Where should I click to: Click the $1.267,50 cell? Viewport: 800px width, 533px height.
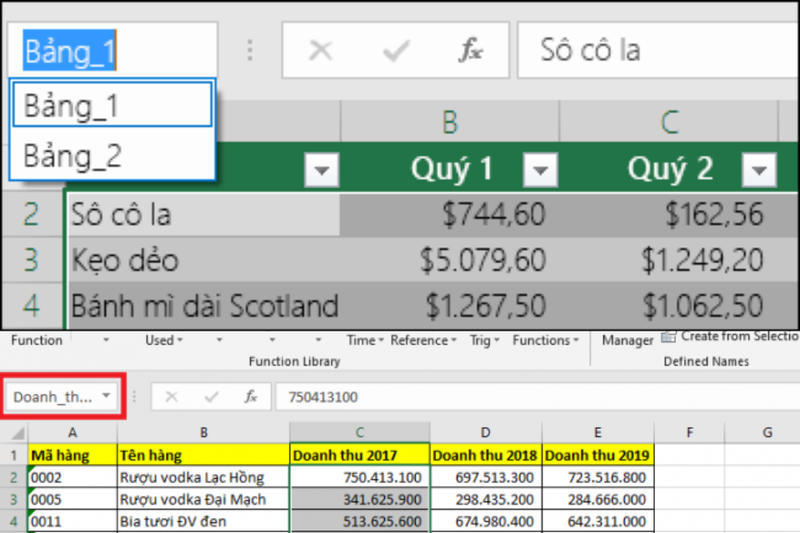(450, 305)
